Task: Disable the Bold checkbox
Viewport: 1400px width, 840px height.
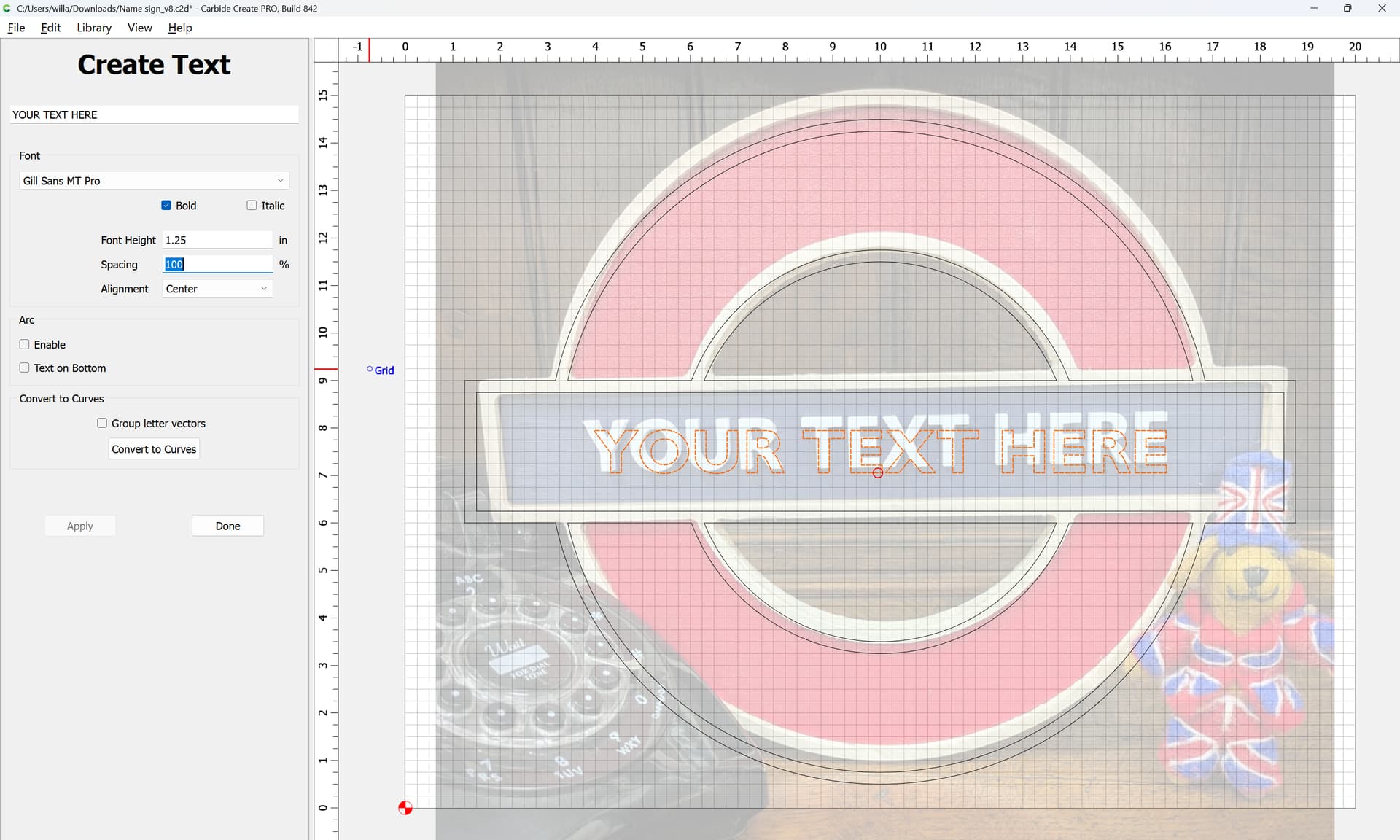Action: 166,206
